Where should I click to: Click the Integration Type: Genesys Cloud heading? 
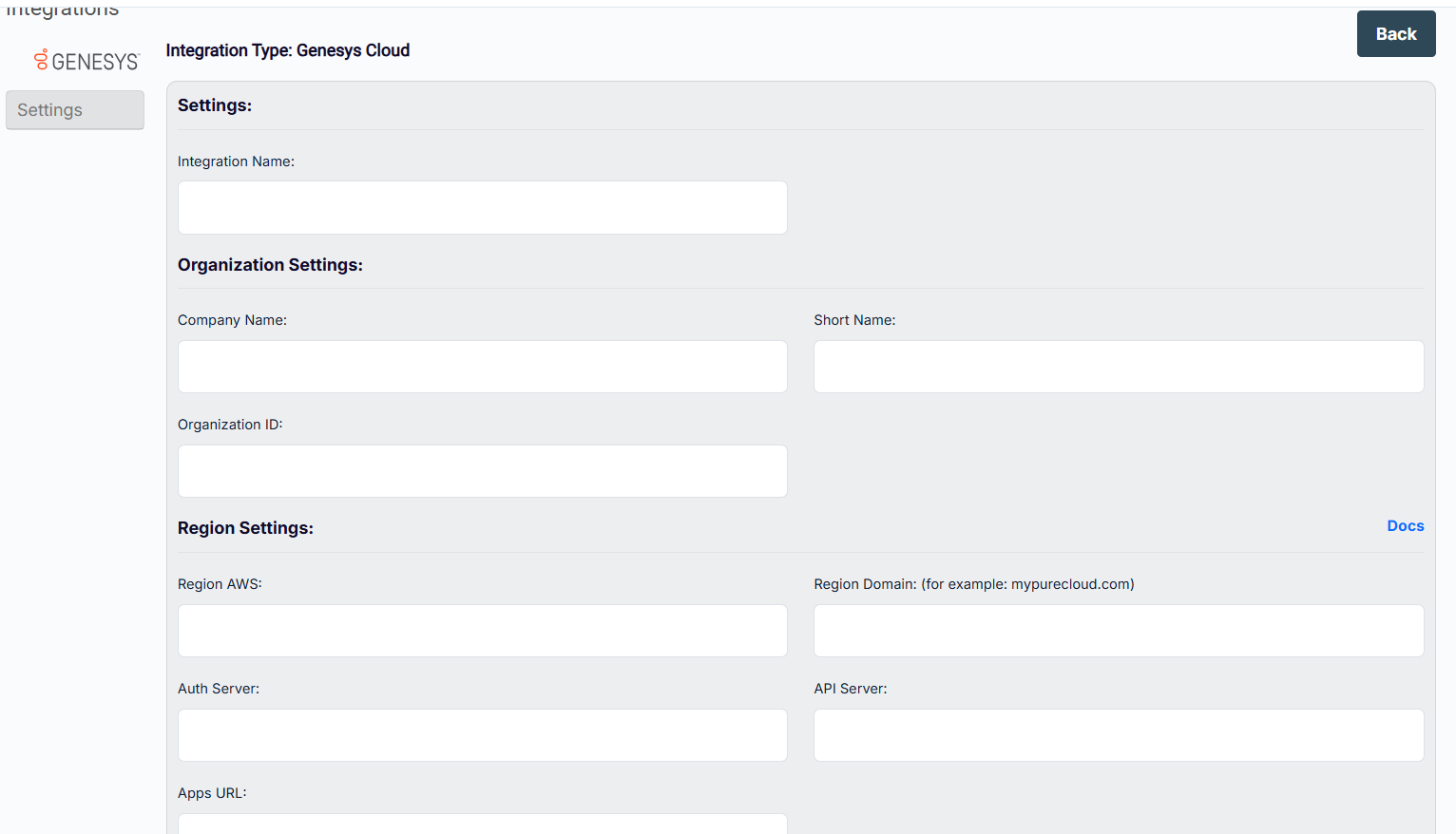coord(288,50)
